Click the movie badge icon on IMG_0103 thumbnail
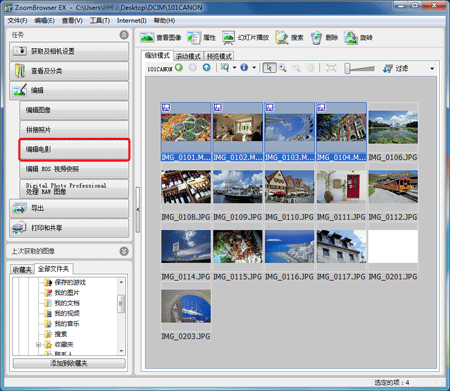Screen dimensions: 450x391 [269, 107]
